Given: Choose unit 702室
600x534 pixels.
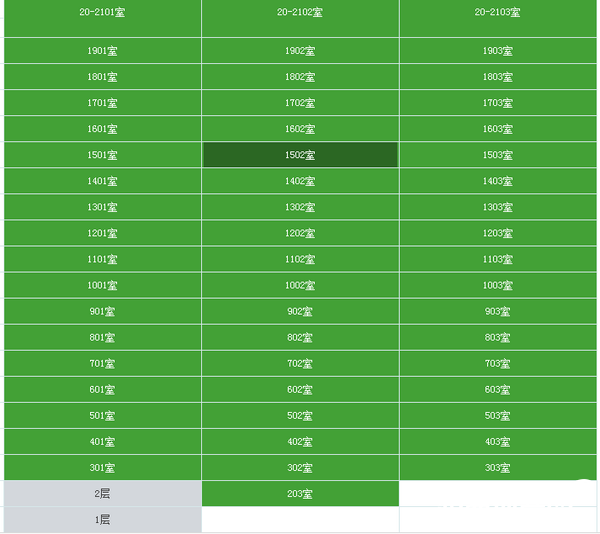Looking at the screenshot, I should 300,363.
